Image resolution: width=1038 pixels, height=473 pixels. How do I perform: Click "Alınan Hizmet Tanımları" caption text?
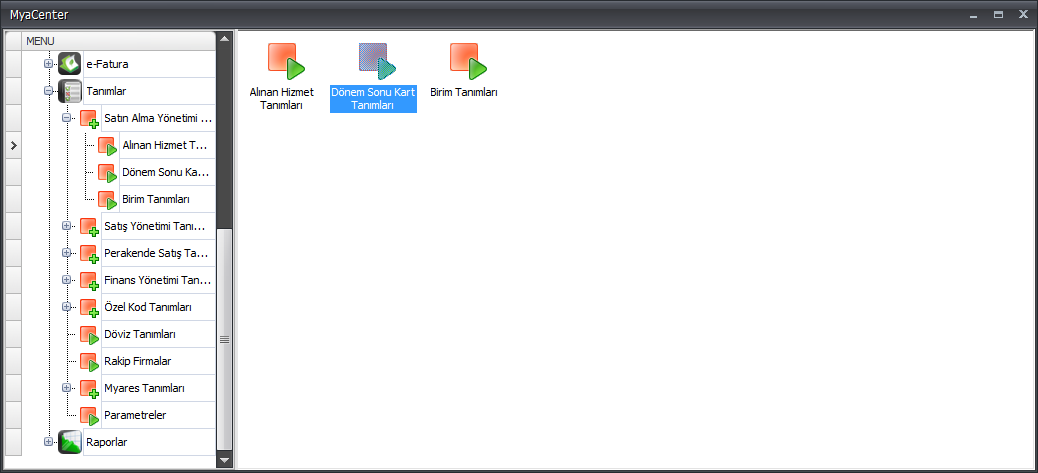pos(281,99)
